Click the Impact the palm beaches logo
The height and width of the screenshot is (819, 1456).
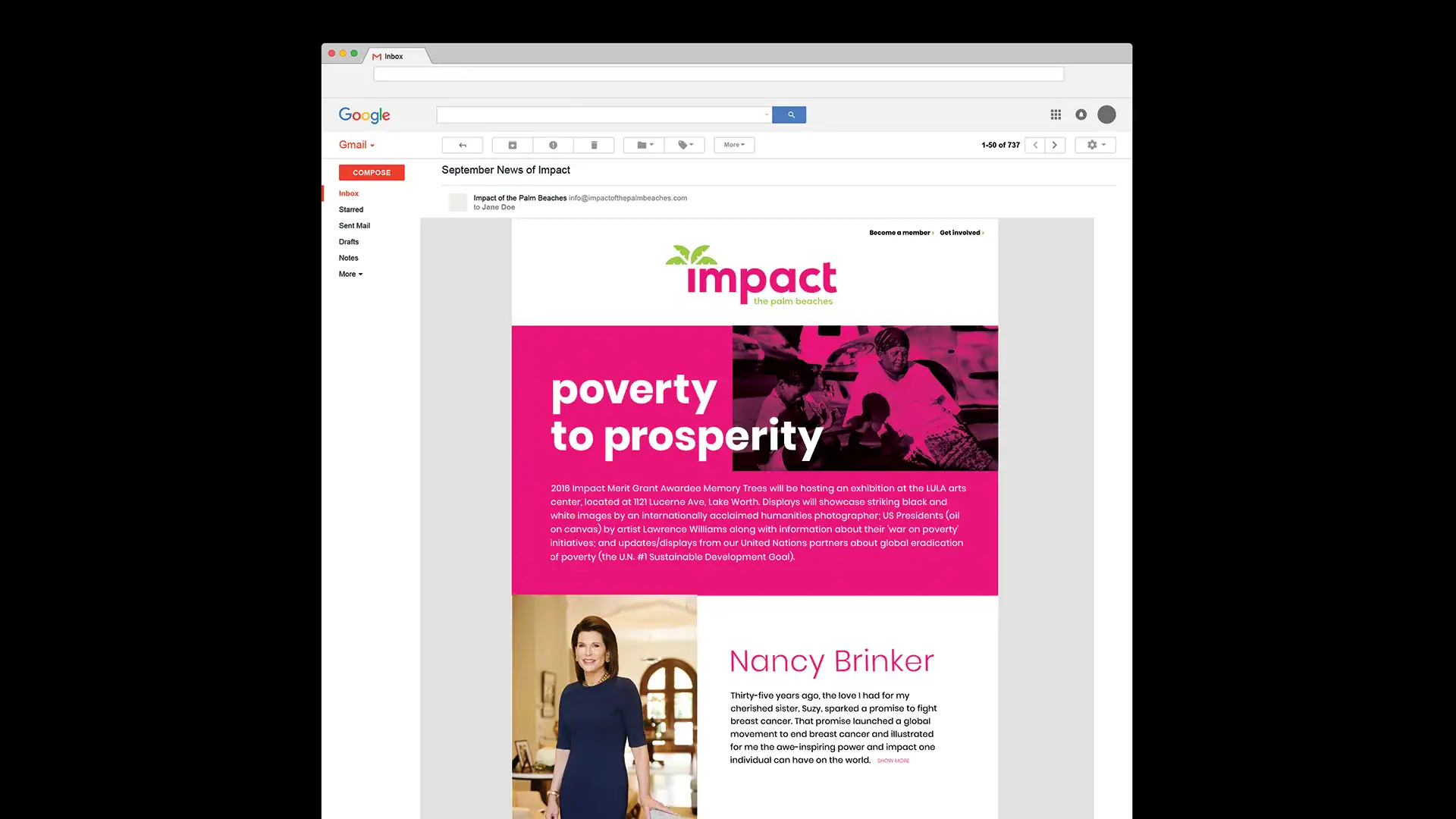tap(751, 275)
